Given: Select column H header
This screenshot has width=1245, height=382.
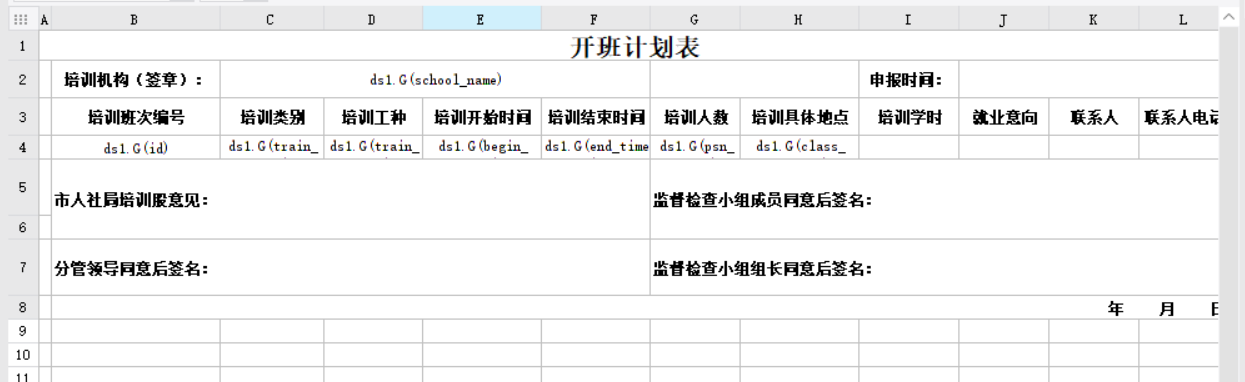Looking at the screenshot, I should click(799, 19).
